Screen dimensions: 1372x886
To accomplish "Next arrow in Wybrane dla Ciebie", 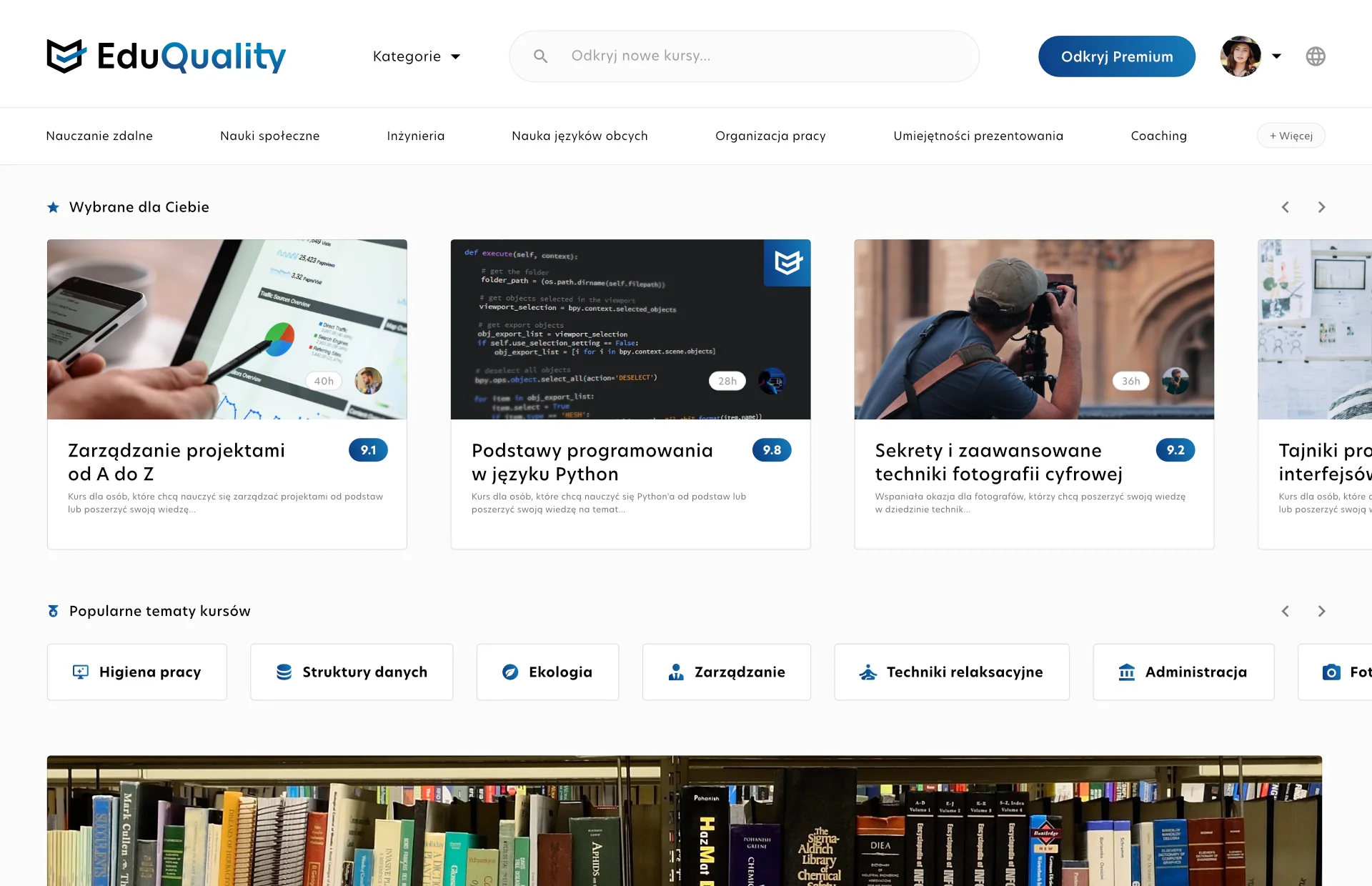I will pyautogui.click(x=1321, y=207).
